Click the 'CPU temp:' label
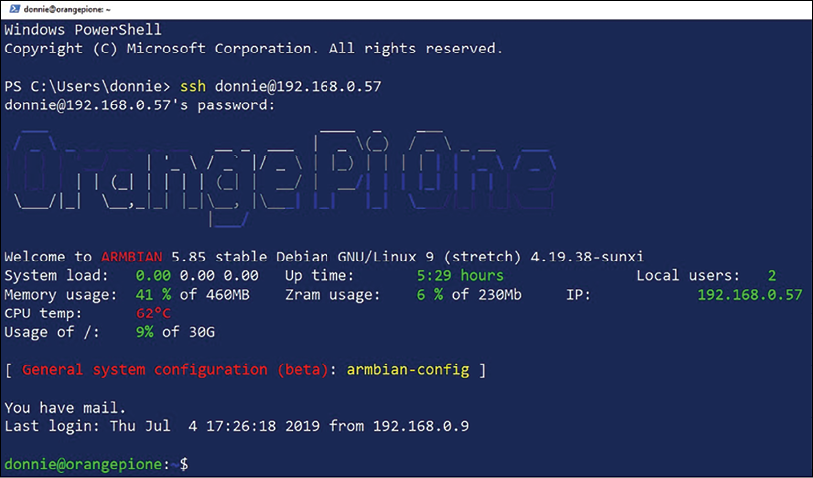813x478 pixels. (44, 313)
